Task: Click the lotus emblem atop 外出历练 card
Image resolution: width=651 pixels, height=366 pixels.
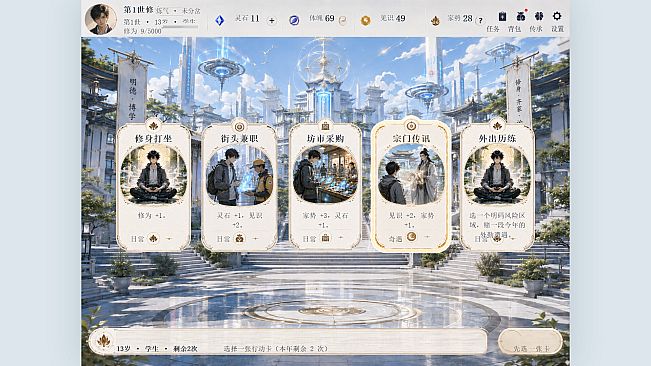Action: [x=497, y=125]
